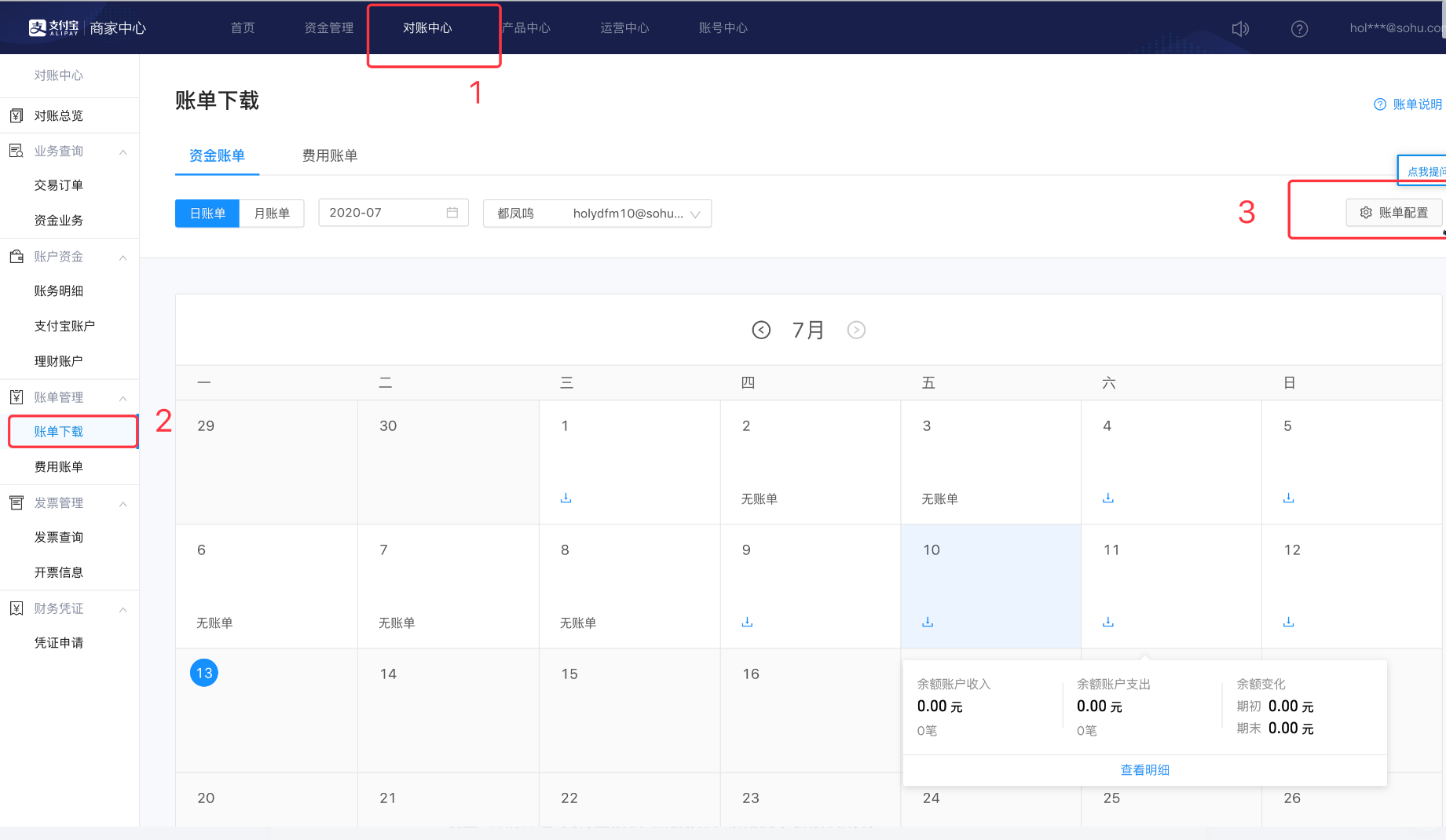Click the speaker announcement icon
The width and height of the screenshot is (1446, 840).
point(1240,29)
